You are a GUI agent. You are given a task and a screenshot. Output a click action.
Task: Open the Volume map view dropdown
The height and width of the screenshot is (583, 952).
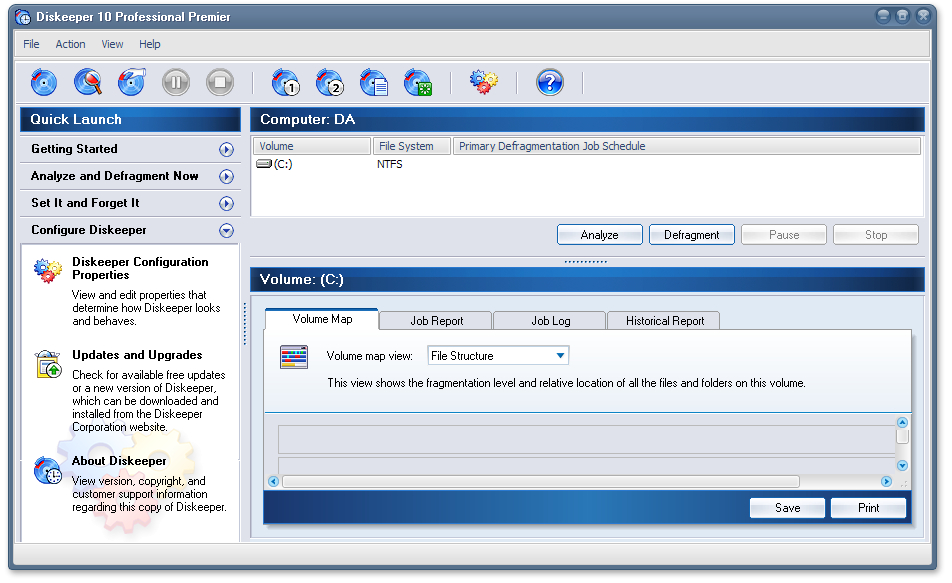(560, 356)
